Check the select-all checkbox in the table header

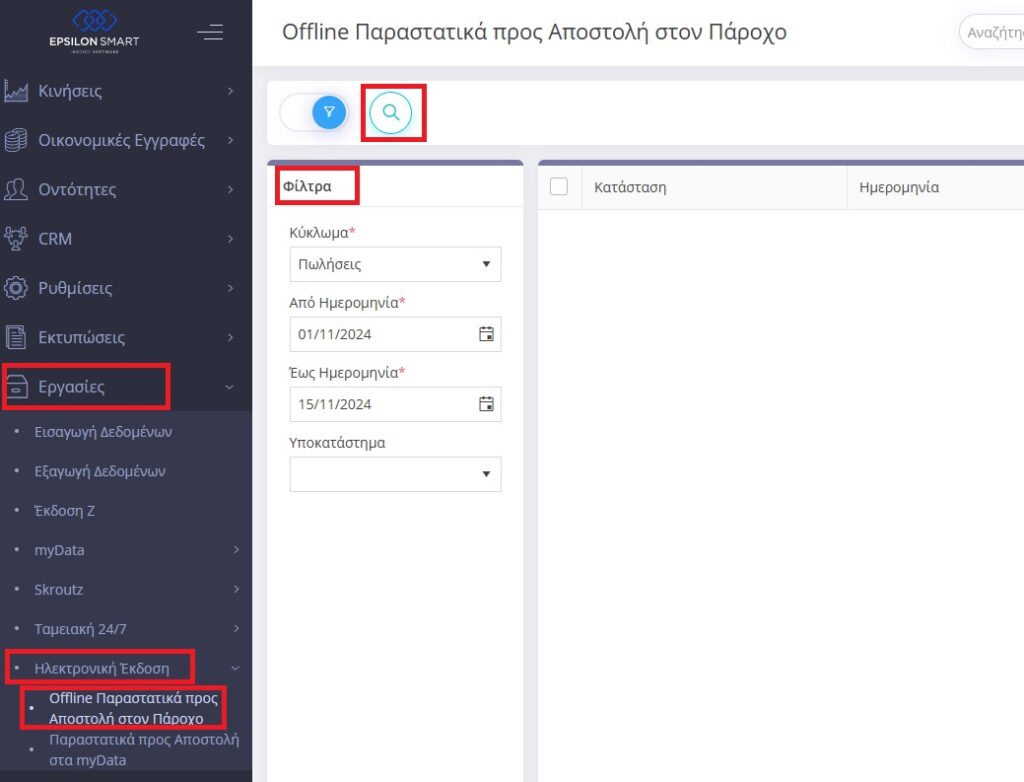pyautogui.click(x=559, y=186)
